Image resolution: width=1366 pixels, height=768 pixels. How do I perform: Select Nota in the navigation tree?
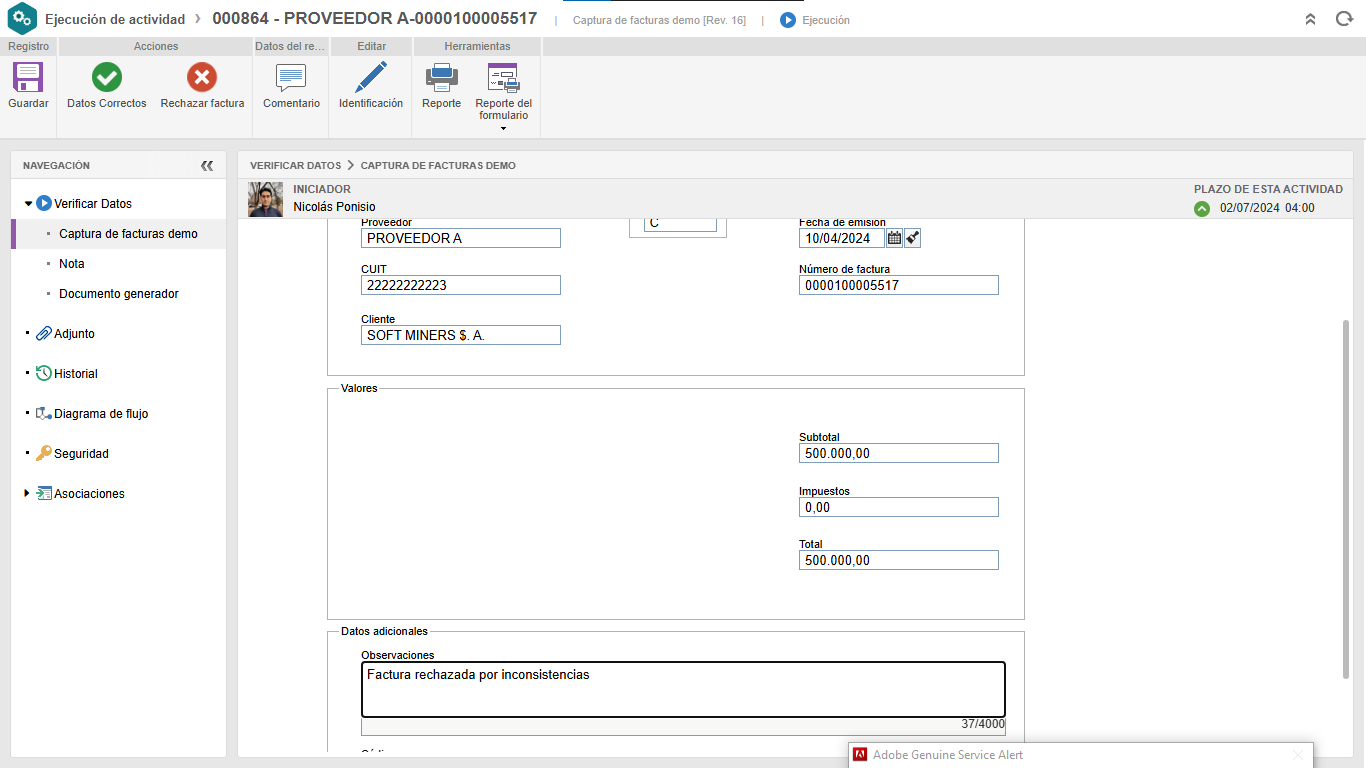(72, 264)
